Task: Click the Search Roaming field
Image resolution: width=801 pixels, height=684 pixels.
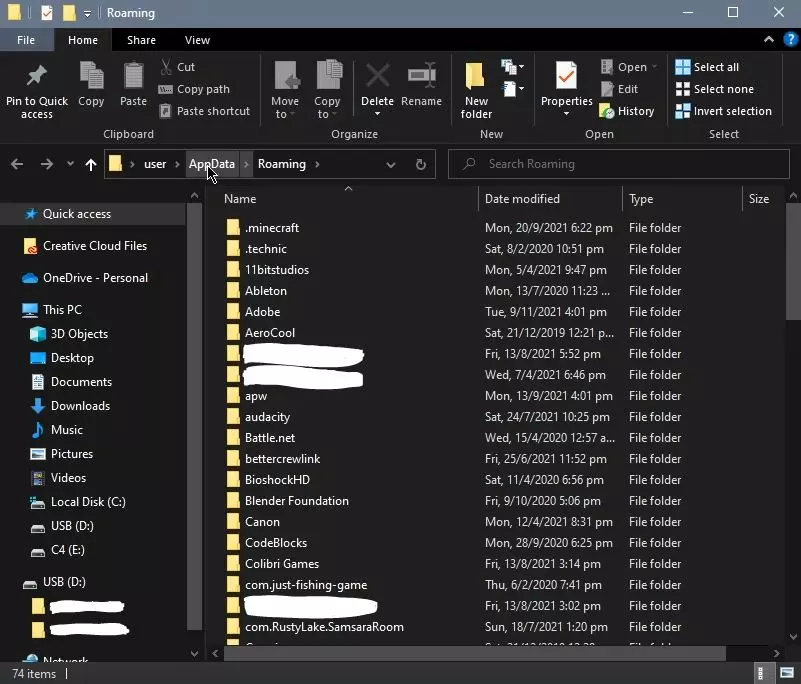Action: (x=619, y=164)
